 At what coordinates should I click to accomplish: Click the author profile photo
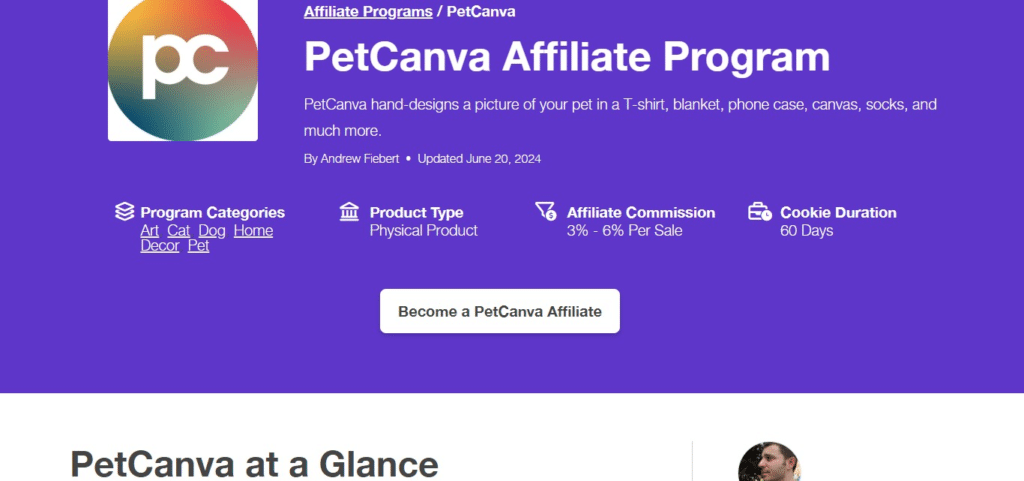[x=769, y=464]
